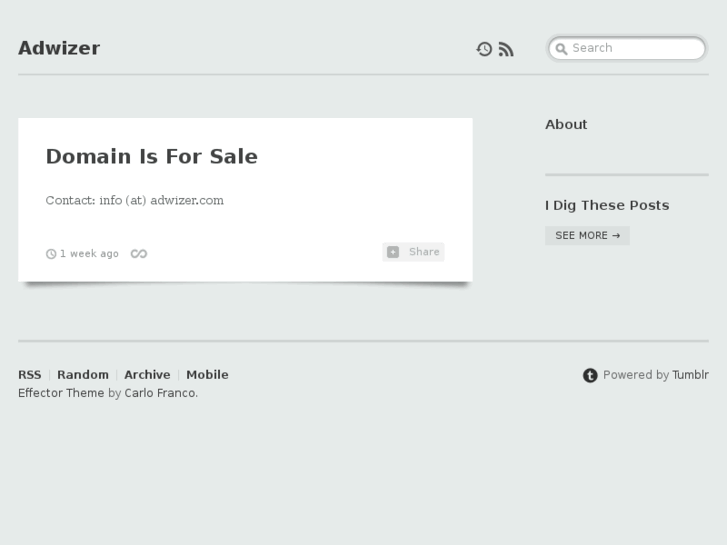The image size is (727, 545).
Task: Click the RSS feed icon in header
Action: pos(506,49)
